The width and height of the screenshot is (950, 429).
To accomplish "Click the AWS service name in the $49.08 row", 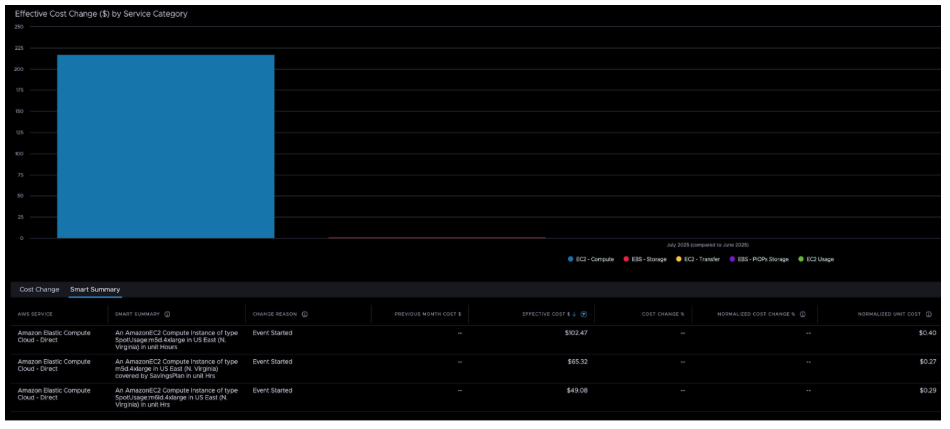I will [x=54, y=394].
